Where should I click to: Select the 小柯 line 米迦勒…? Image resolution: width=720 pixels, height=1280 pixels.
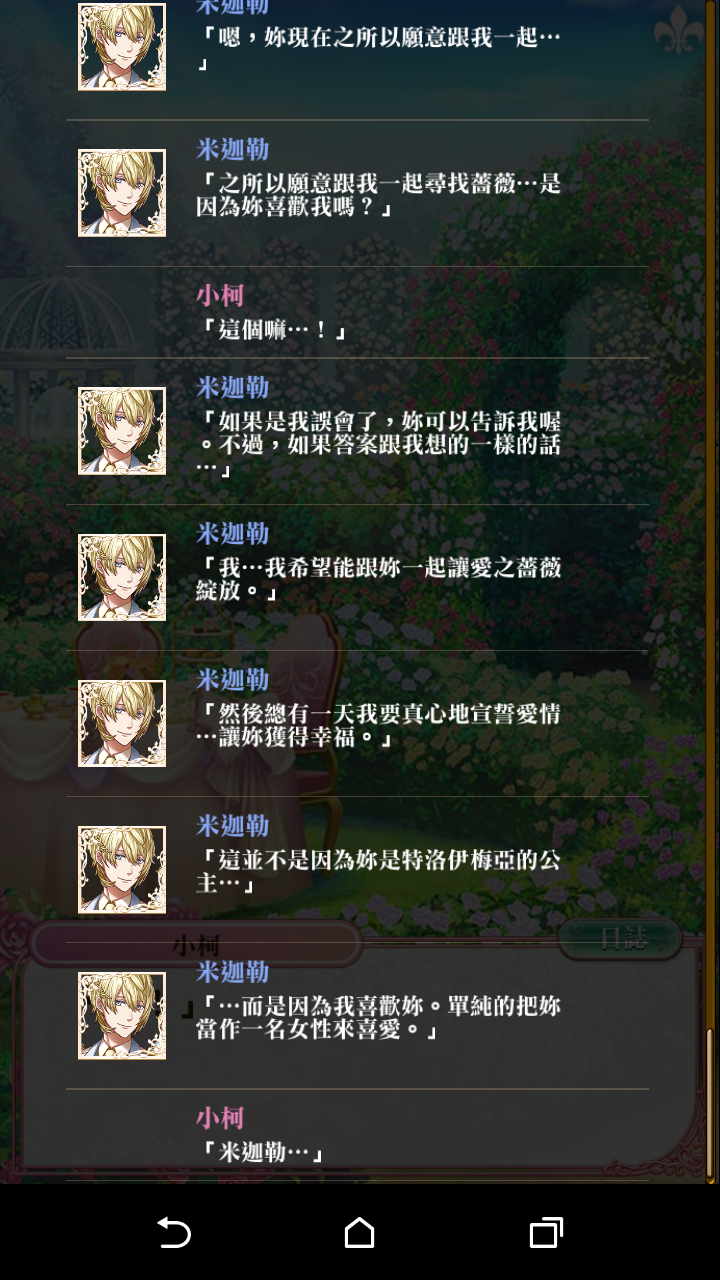[357, 1135]
